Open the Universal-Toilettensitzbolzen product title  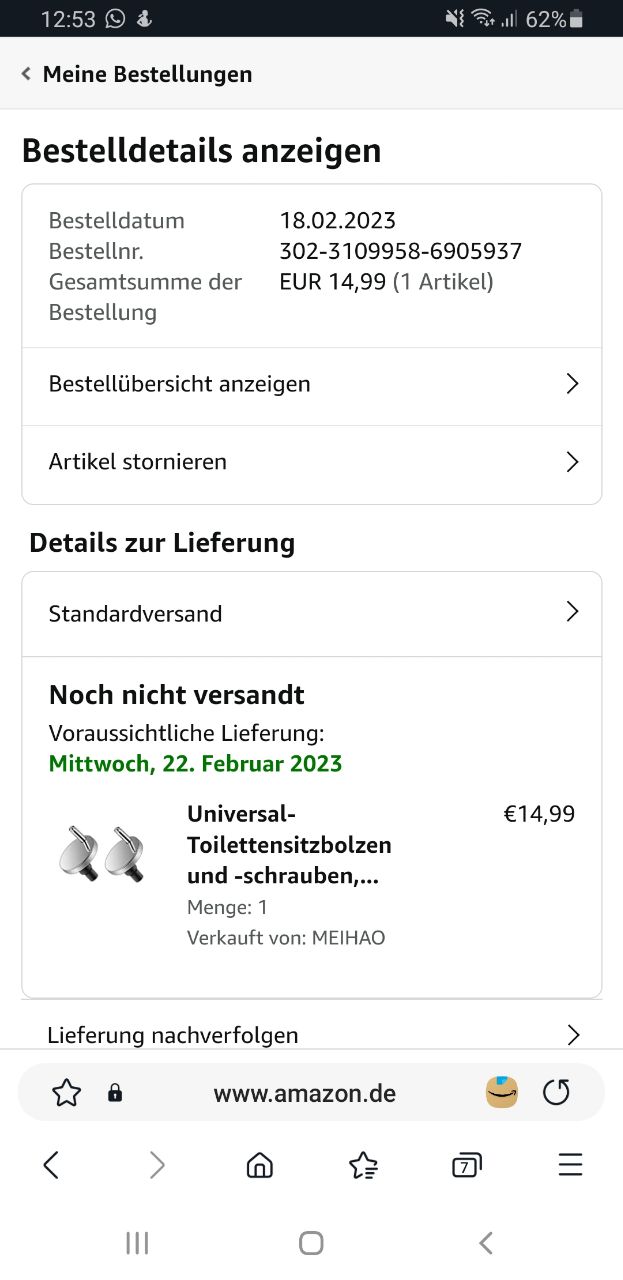tap(289, 844)
